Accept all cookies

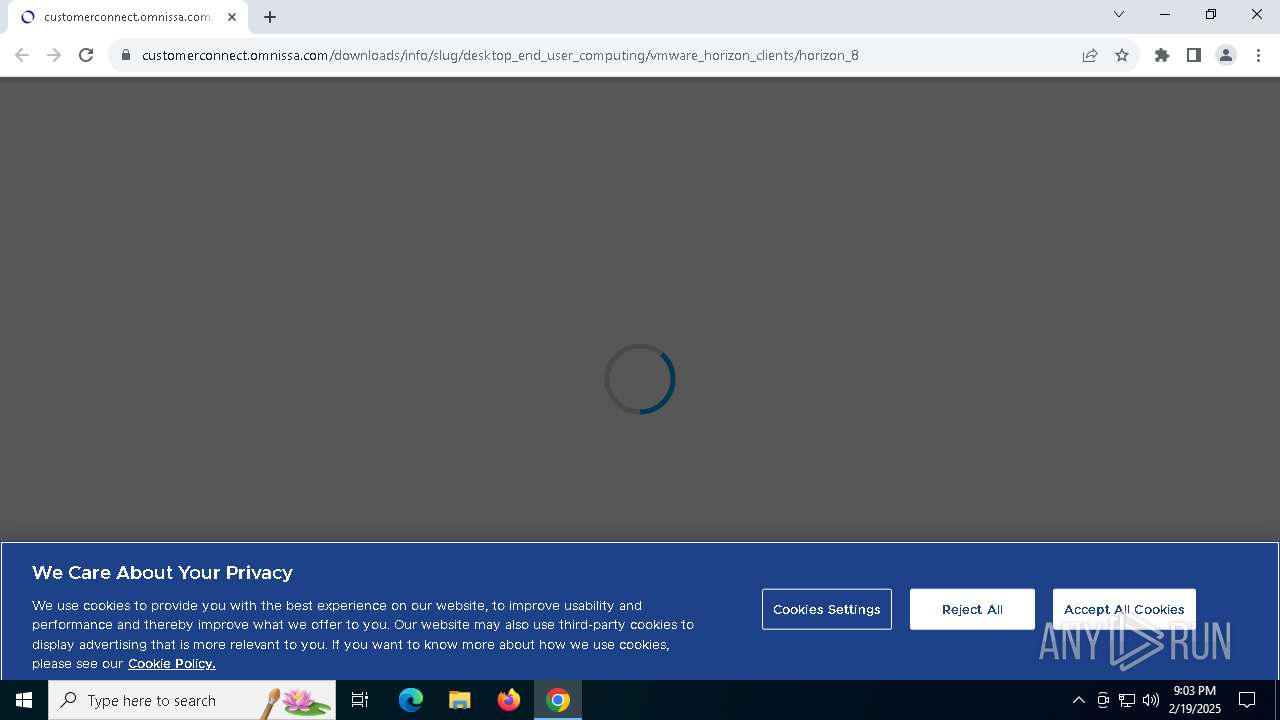[1124, 609]
